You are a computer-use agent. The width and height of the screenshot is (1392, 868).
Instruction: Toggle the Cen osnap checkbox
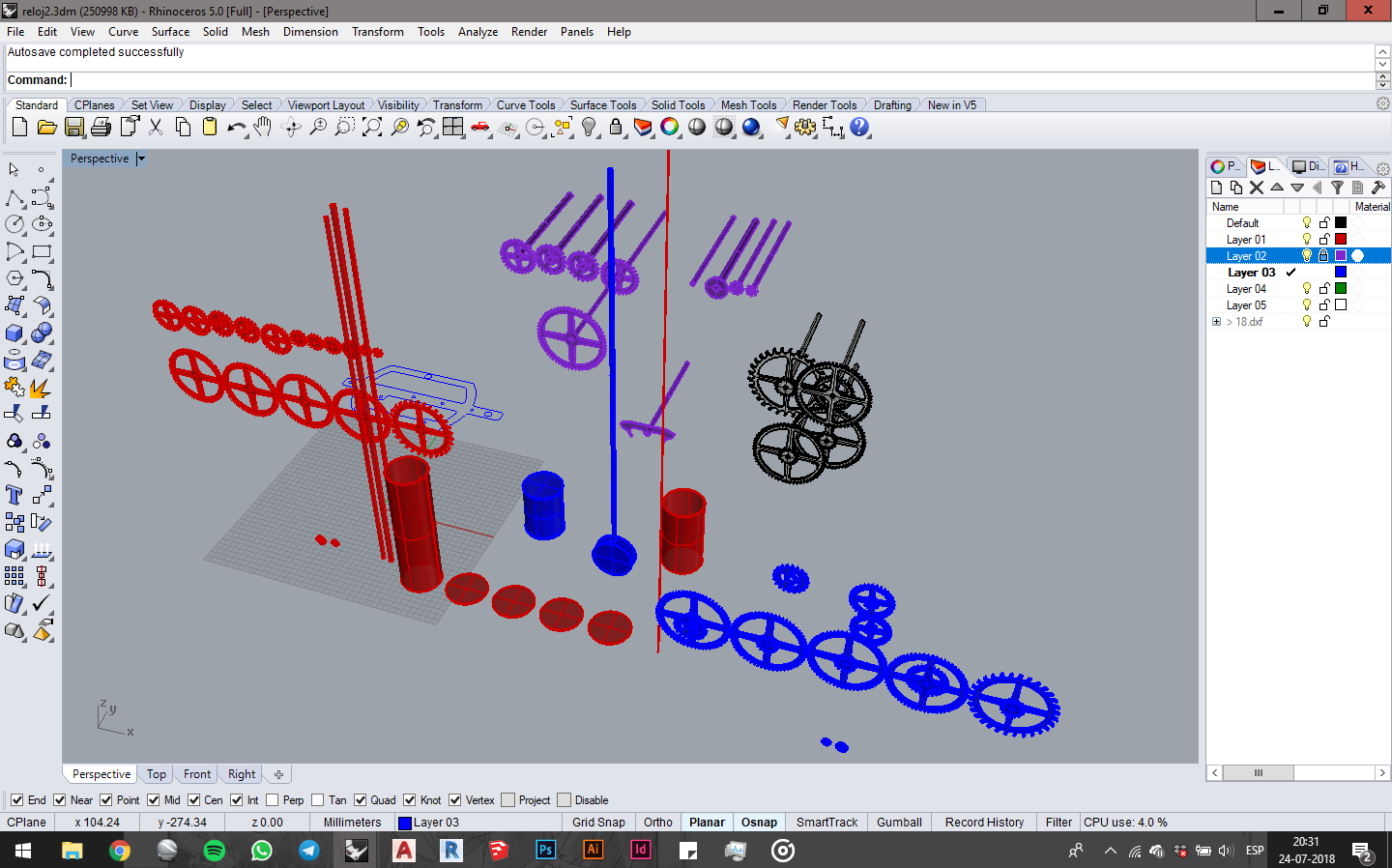click(x=193, y=800)
